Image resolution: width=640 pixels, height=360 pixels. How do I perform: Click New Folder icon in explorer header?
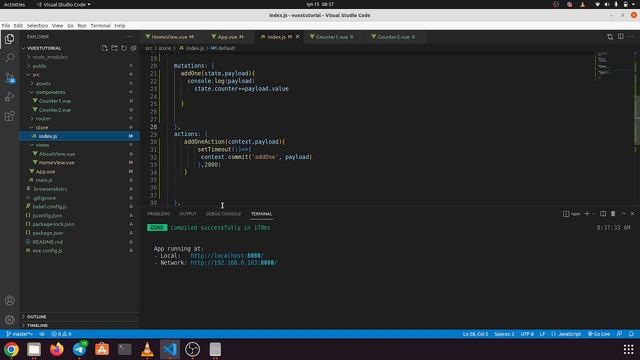tap(114, 48)
